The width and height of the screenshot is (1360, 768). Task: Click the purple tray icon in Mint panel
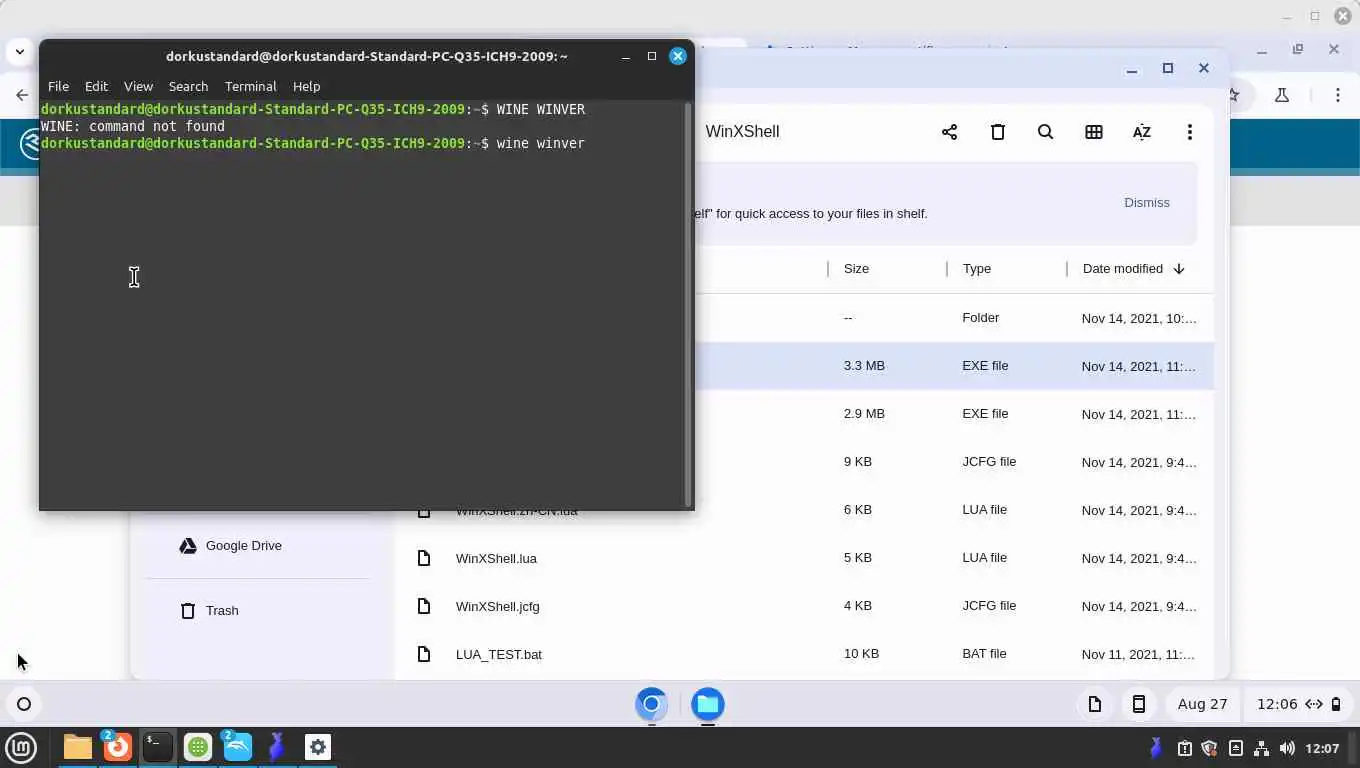(x=1156, y=748)
